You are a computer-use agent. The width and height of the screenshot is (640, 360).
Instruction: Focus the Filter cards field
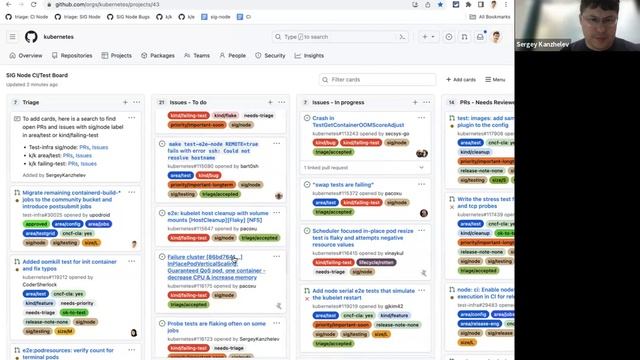click(x=378, y=80)
